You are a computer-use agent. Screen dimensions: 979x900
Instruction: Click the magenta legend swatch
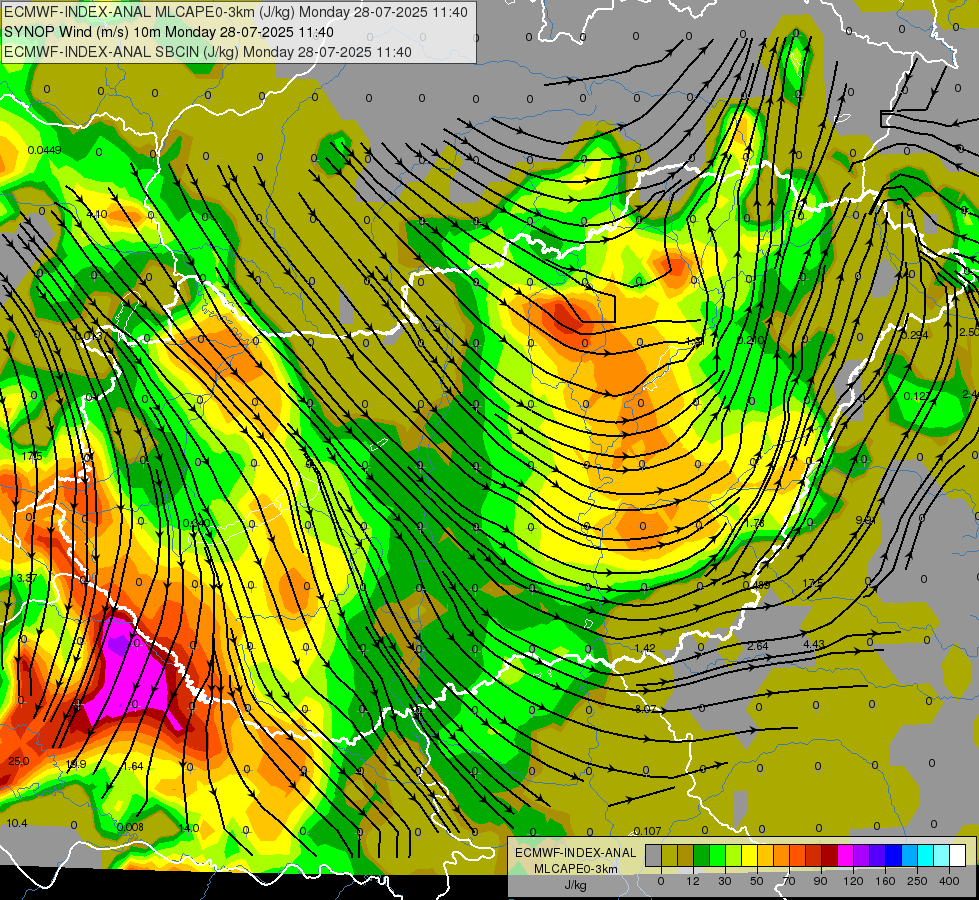[845, 856]
